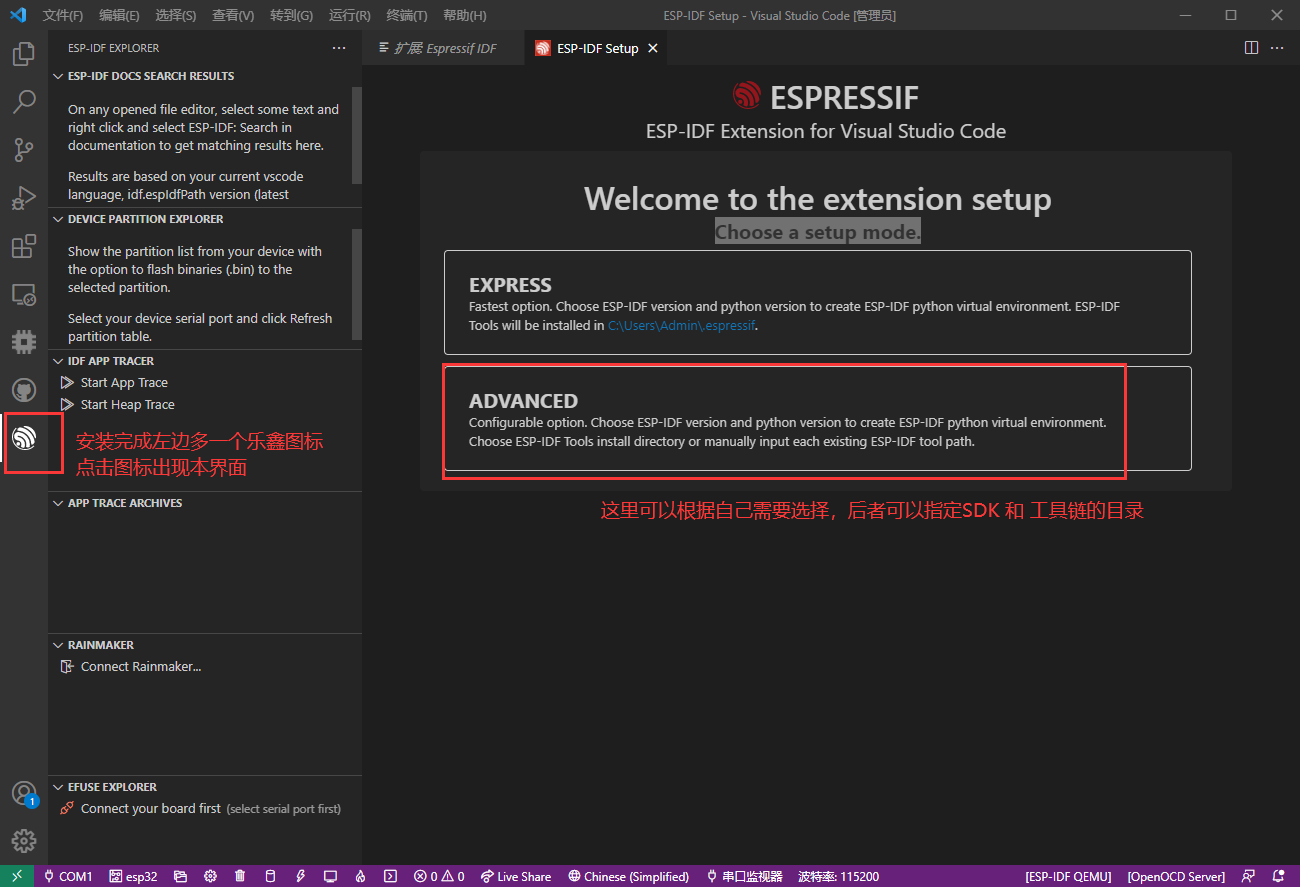Viewport: 1300px width, 887px height.
Task: Open the ESP-IDF terminal icon in status bar
Action: click(x=390, y=876)
